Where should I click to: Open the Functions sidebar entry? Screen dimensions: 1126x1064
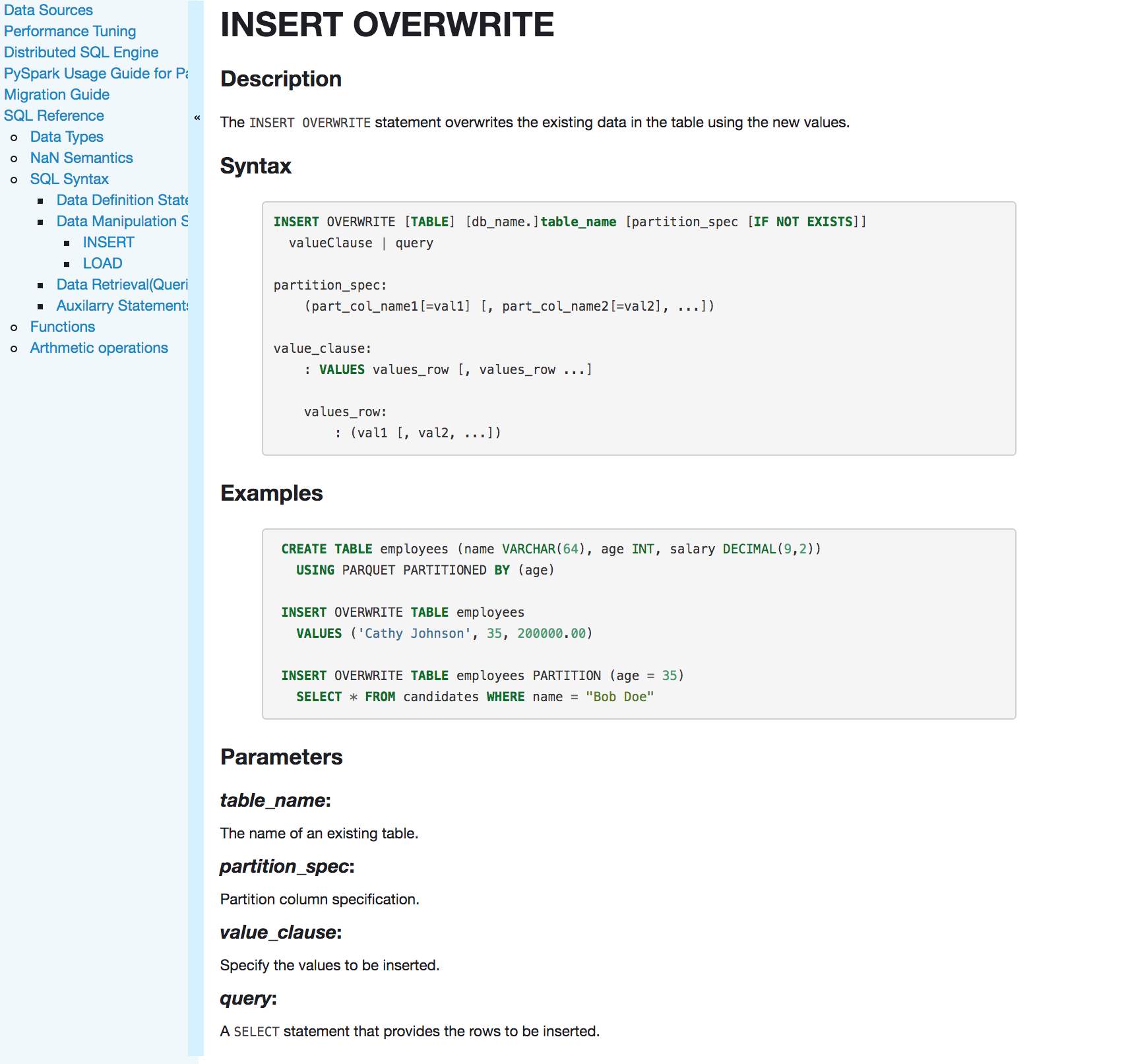63,327
